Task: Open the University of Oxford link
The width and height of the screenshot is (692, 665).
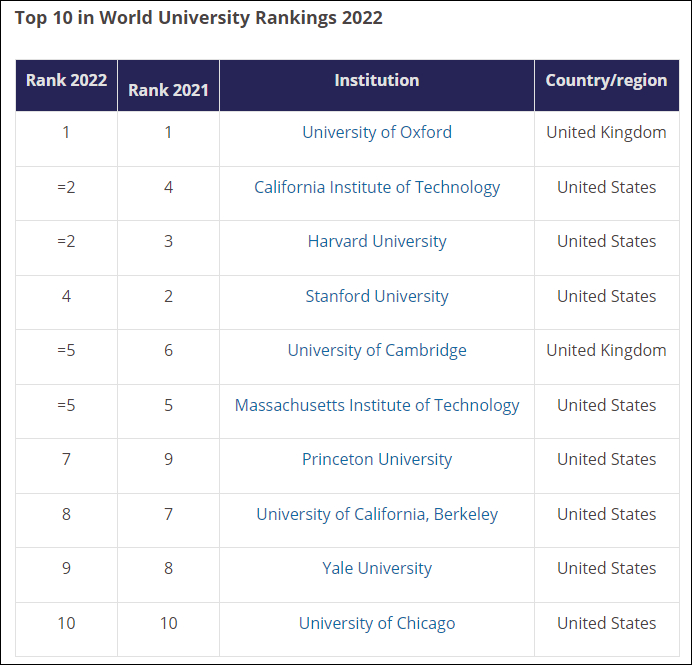Action: click(x=377, y=132)
